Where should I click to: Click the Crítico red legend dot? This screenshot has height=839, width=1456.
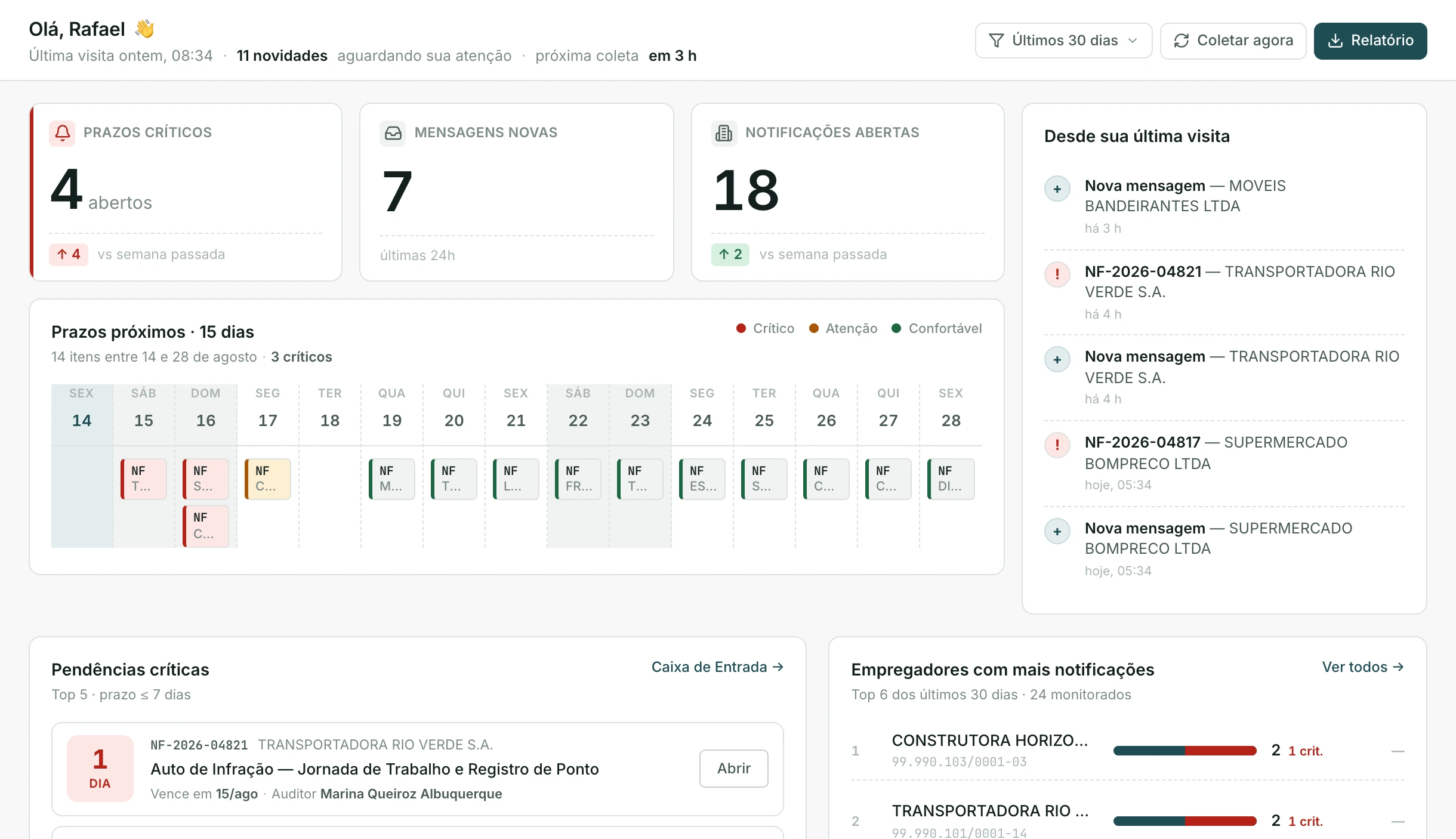(741, 328)
